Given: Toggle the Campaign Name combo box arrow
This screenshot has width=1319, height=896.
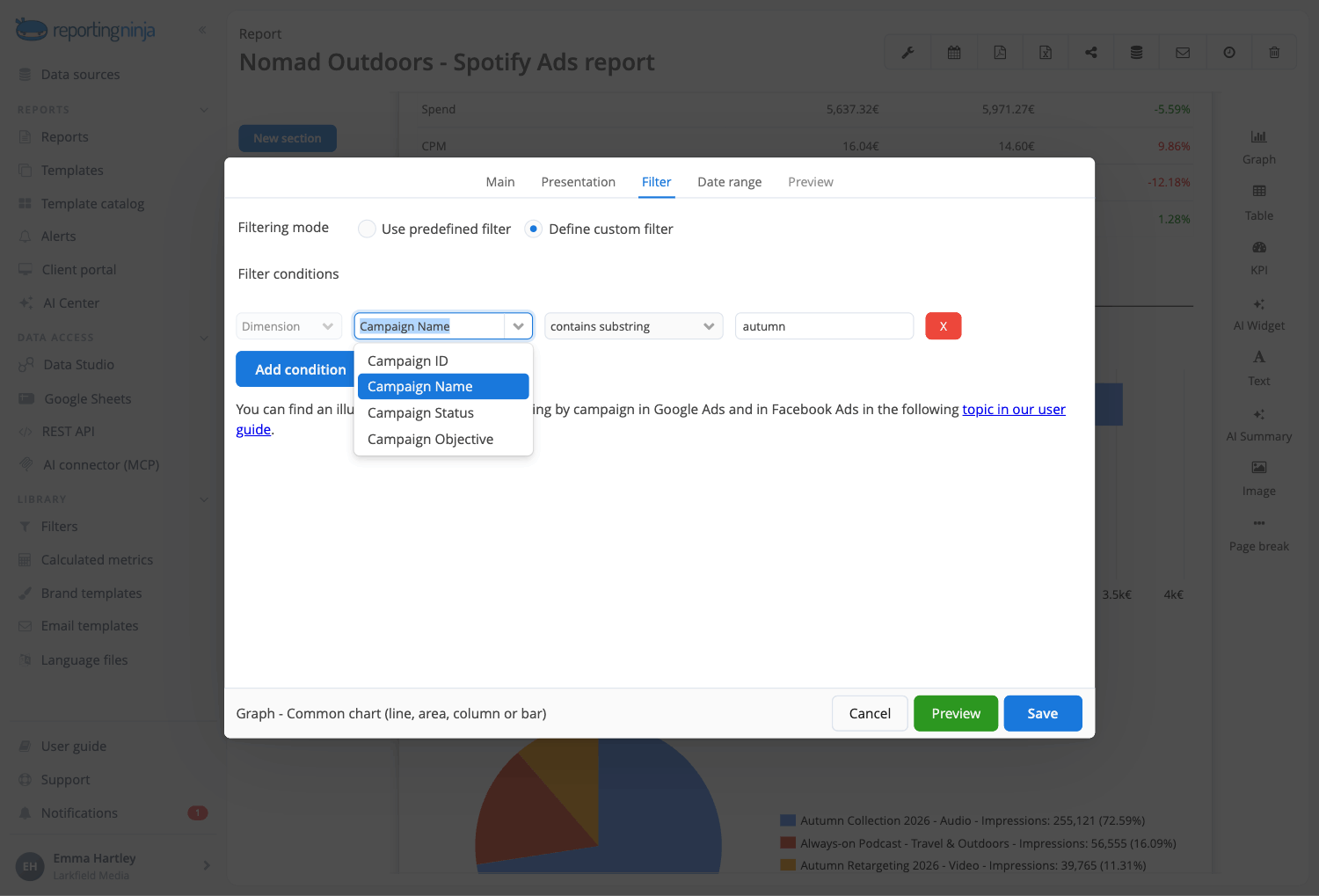Looking at the screenshot, I should click(x=518, y=326).
